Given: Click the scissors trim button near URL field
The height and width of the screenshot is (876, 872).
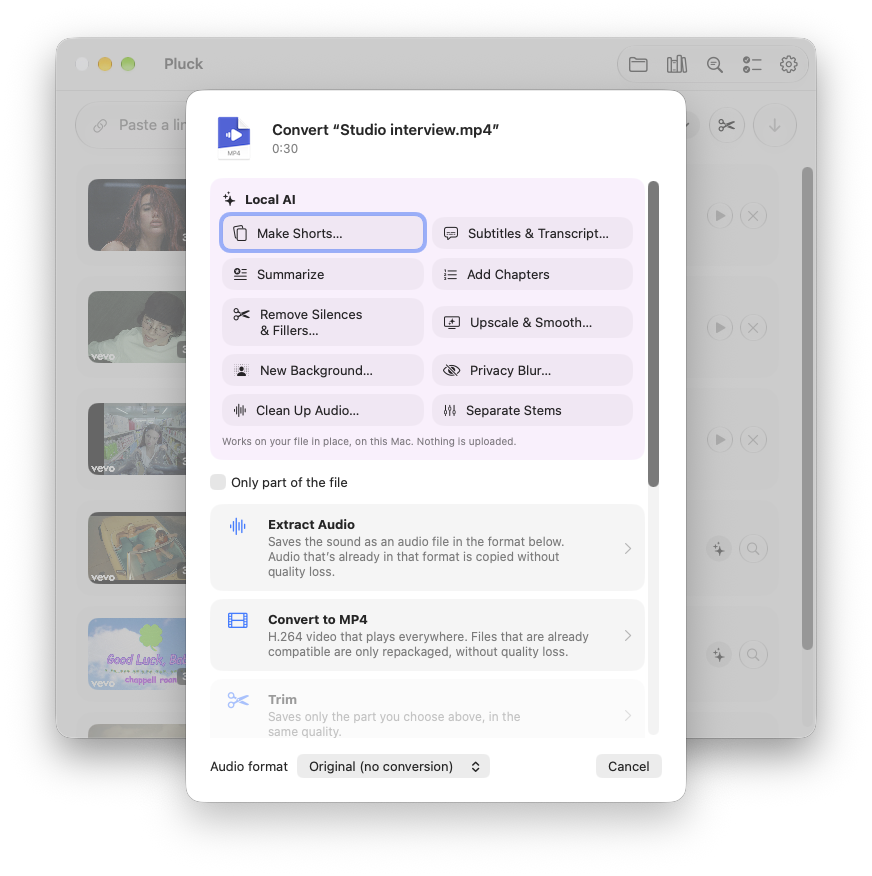Looking at the screenshot, I should coord(726,125).
